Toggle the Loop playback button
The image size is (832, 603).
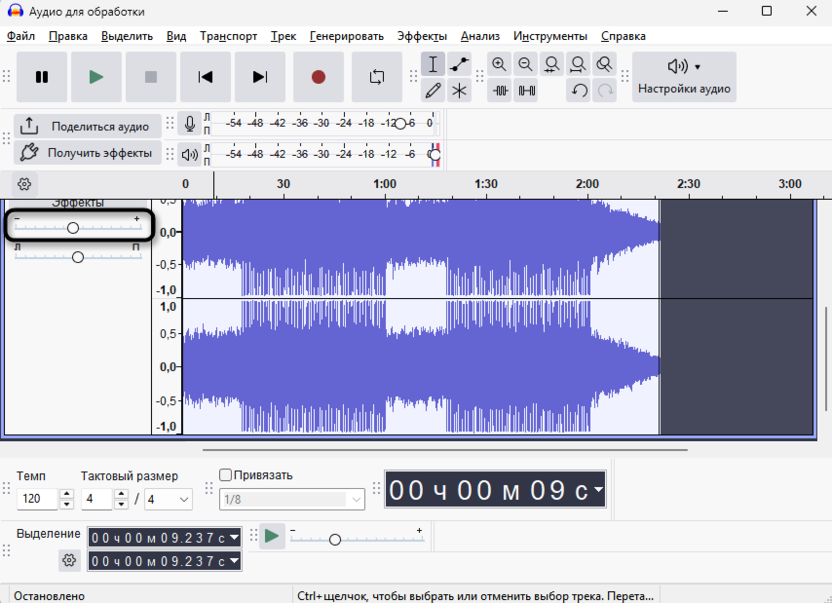coord(377,77)
